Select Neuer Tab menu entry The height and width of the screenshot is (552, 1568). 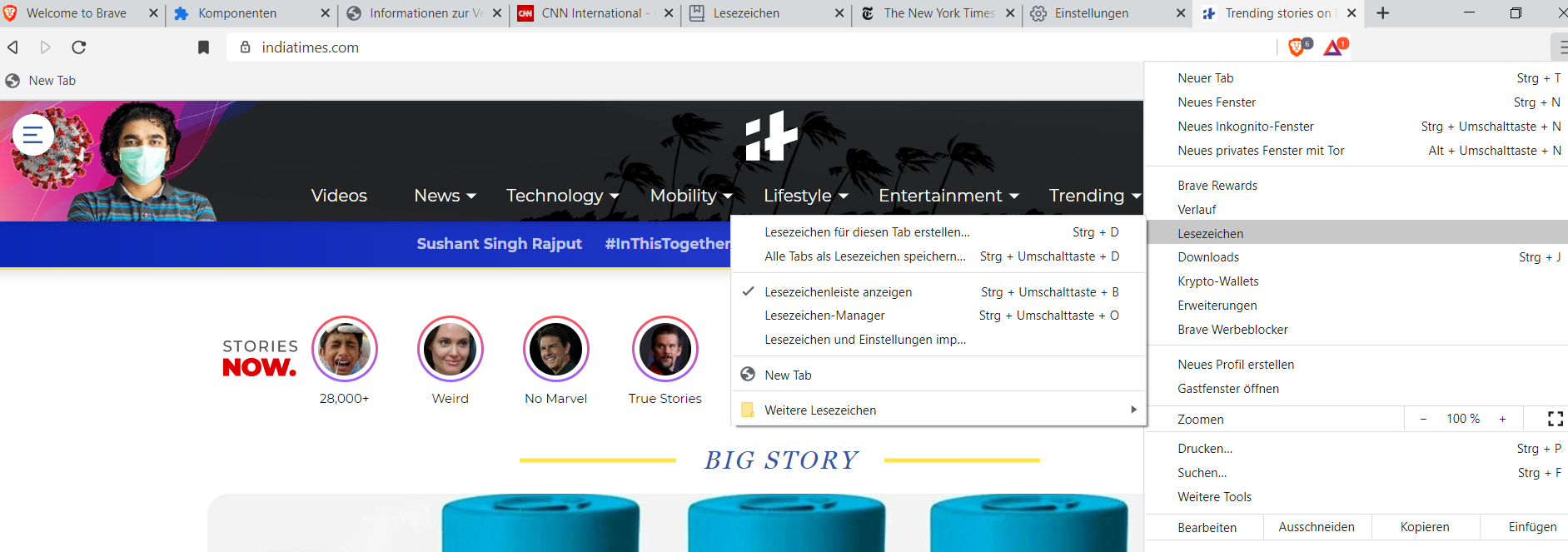pos(1356,78)
